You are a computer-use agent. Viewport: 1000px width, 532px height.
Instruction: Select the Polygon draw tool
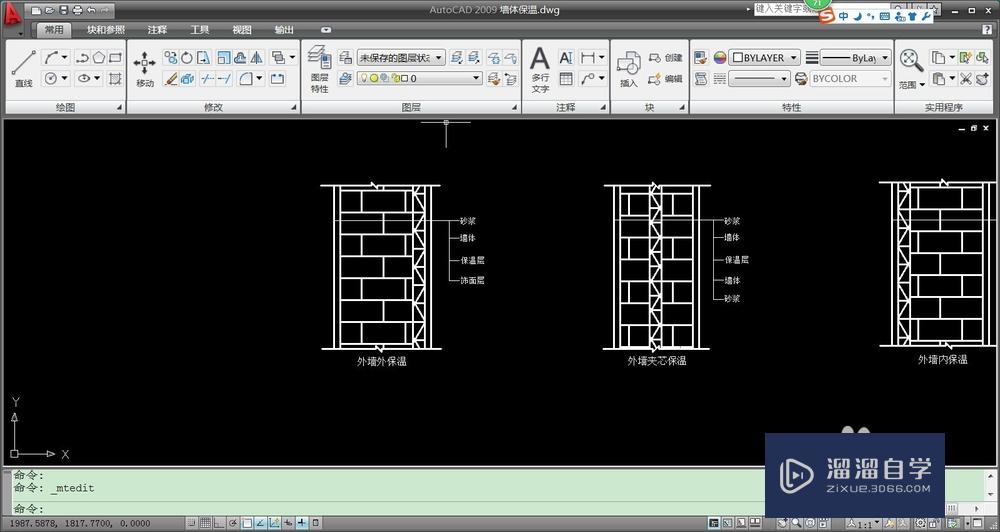coord(99,57)
